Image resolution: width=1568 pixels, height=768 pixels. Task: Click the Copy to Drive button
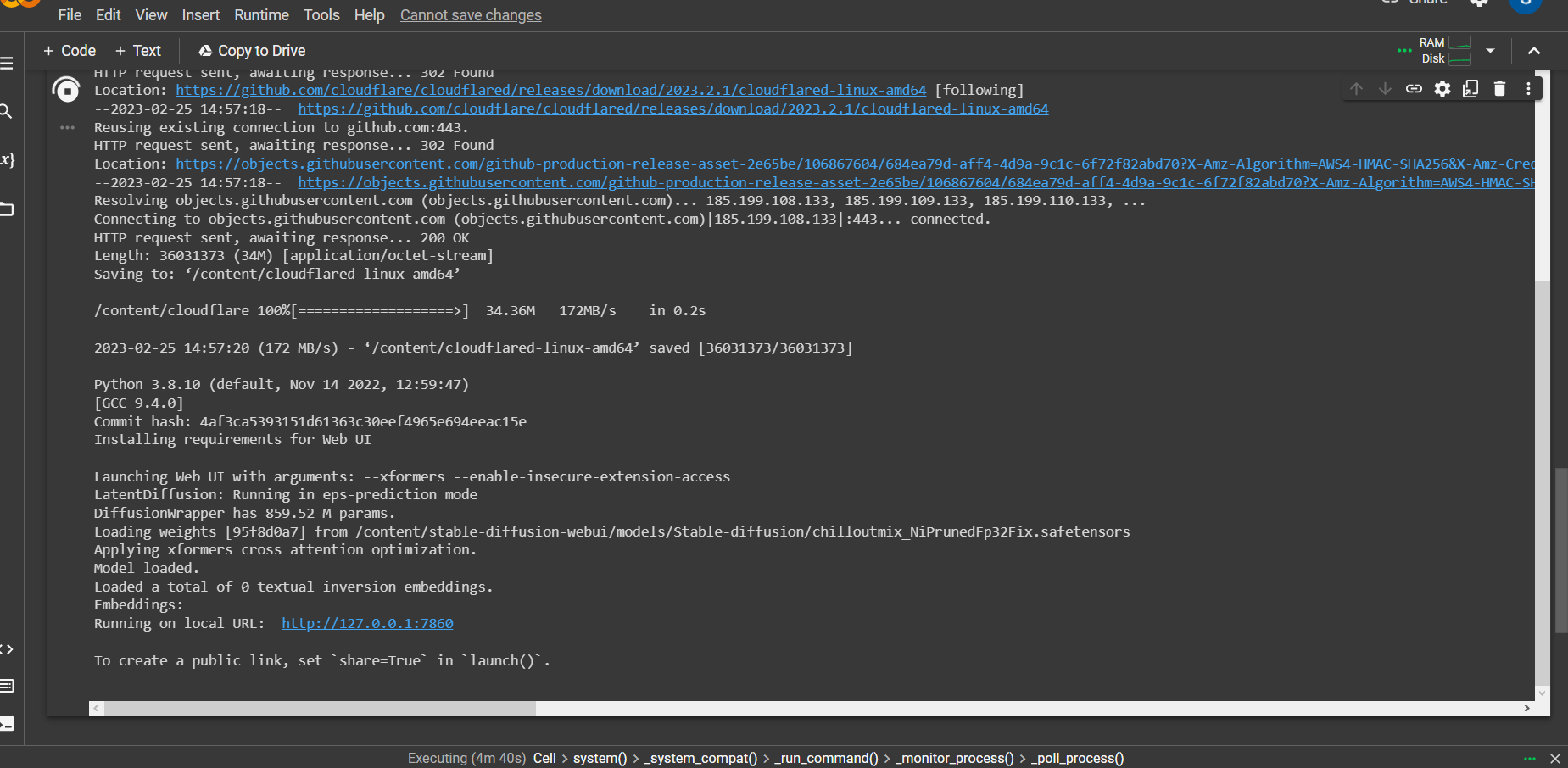tap(251, 50)
